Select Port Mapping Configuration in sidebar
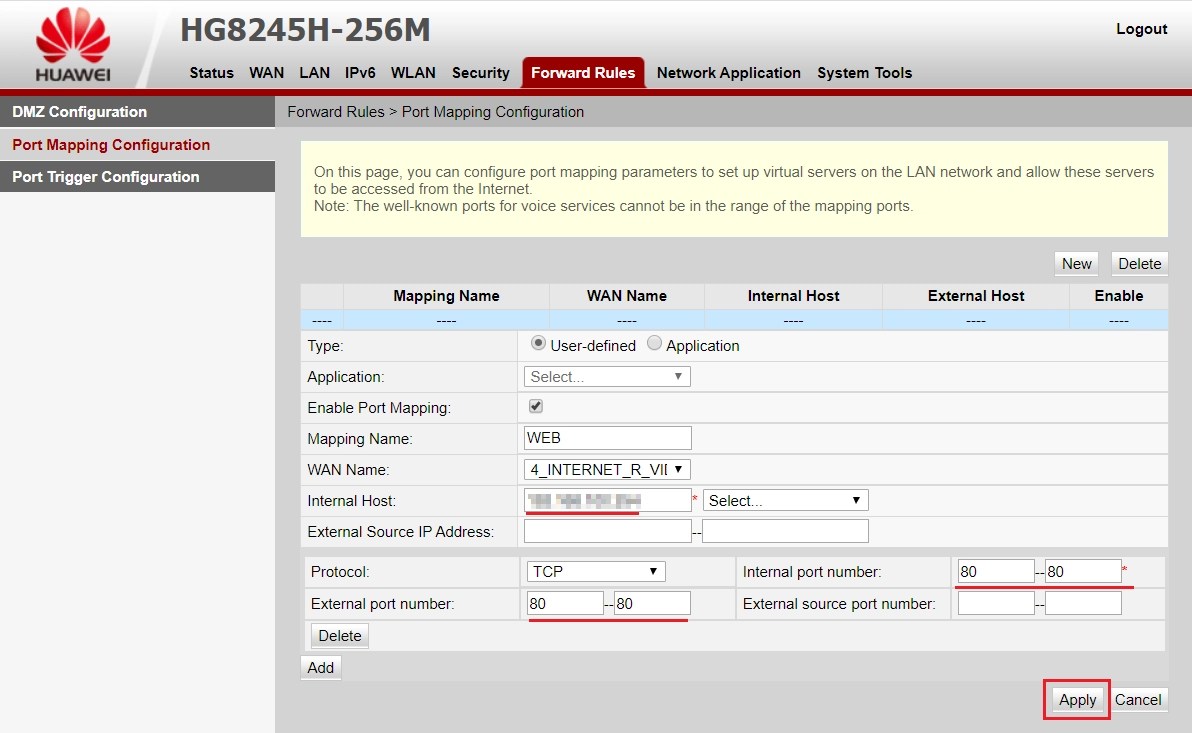The width and height of the screenshot is (1192, 733). (x=110, y=144)
